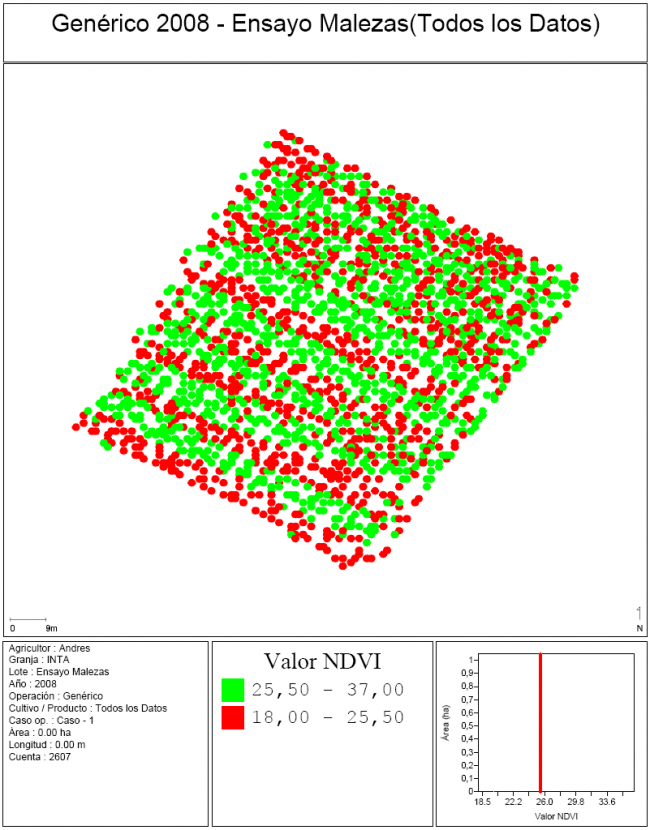The image size is (650, 830).
Task: Select the green NDVI legend swatch
Action: pyautogui.click(x=233, y=689)
